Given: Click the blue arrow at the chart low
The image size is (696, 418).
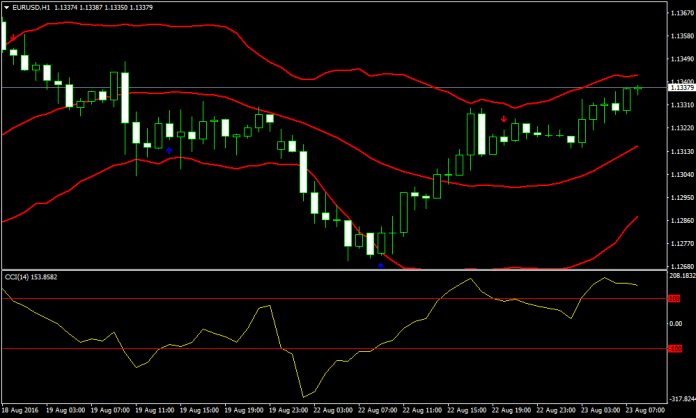Looking at the screenshot, I should [x=380, y=265].
